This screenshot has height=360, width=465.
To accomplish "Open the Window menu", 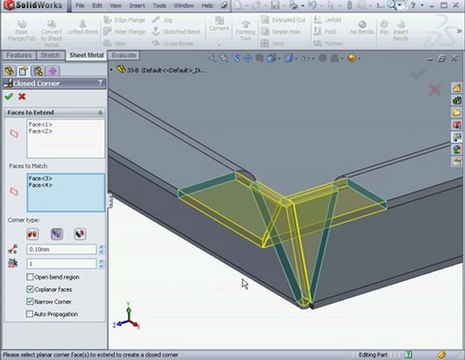I will [184, 6].
